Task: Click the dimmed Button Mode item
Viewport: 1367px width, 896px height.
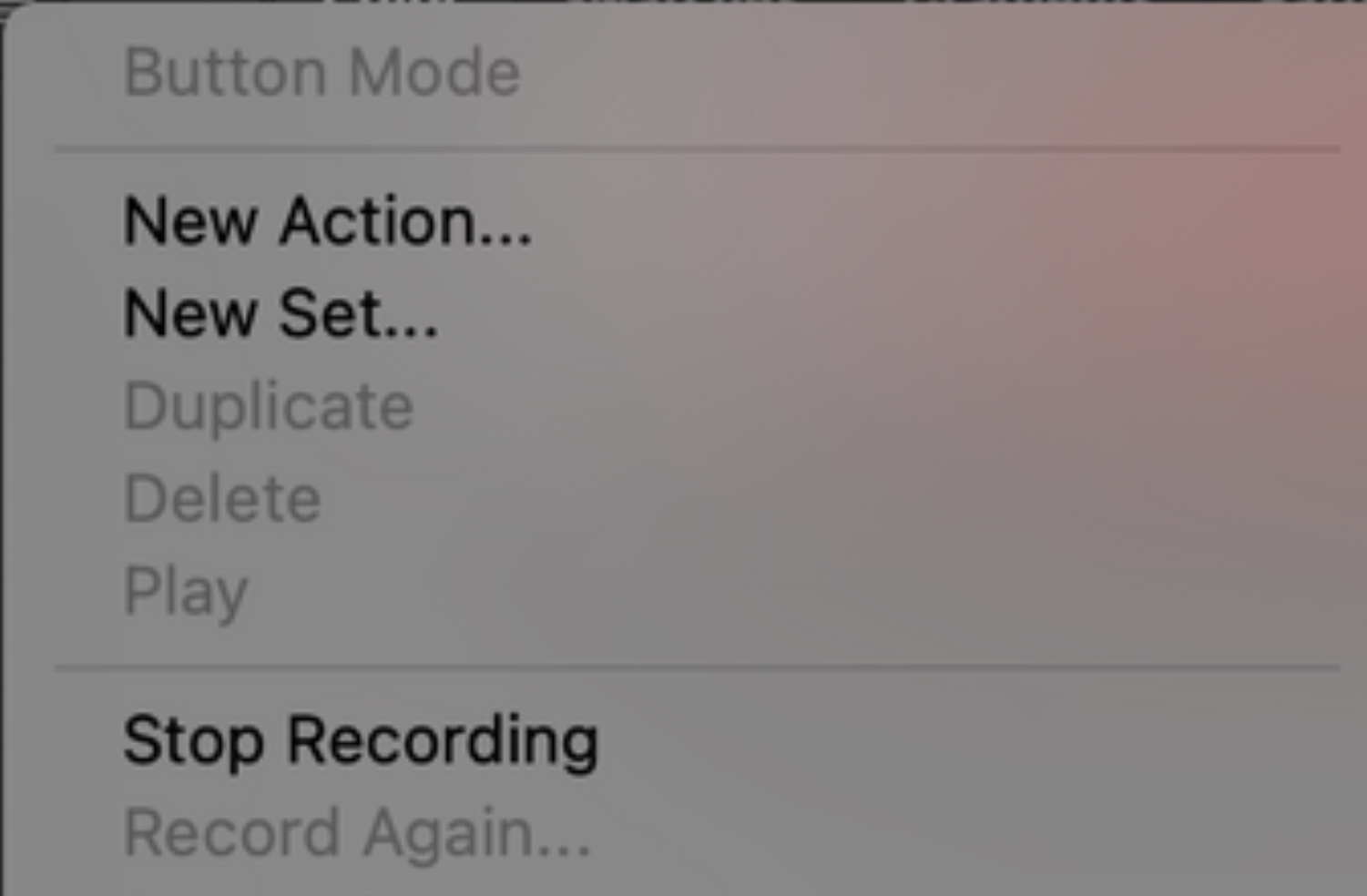Action: [321, 71]
